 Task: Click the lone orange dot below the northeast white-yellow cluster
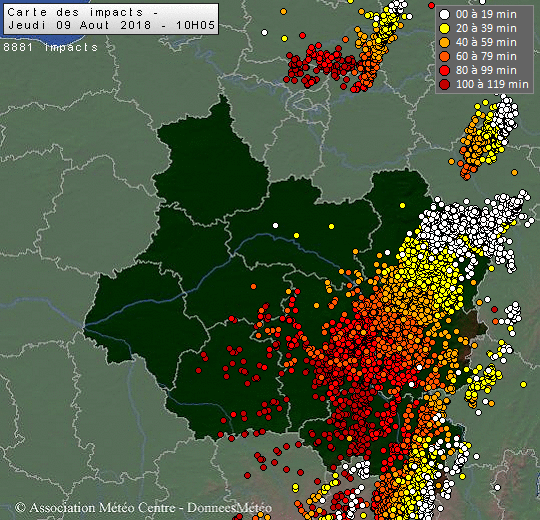(514, 172)
